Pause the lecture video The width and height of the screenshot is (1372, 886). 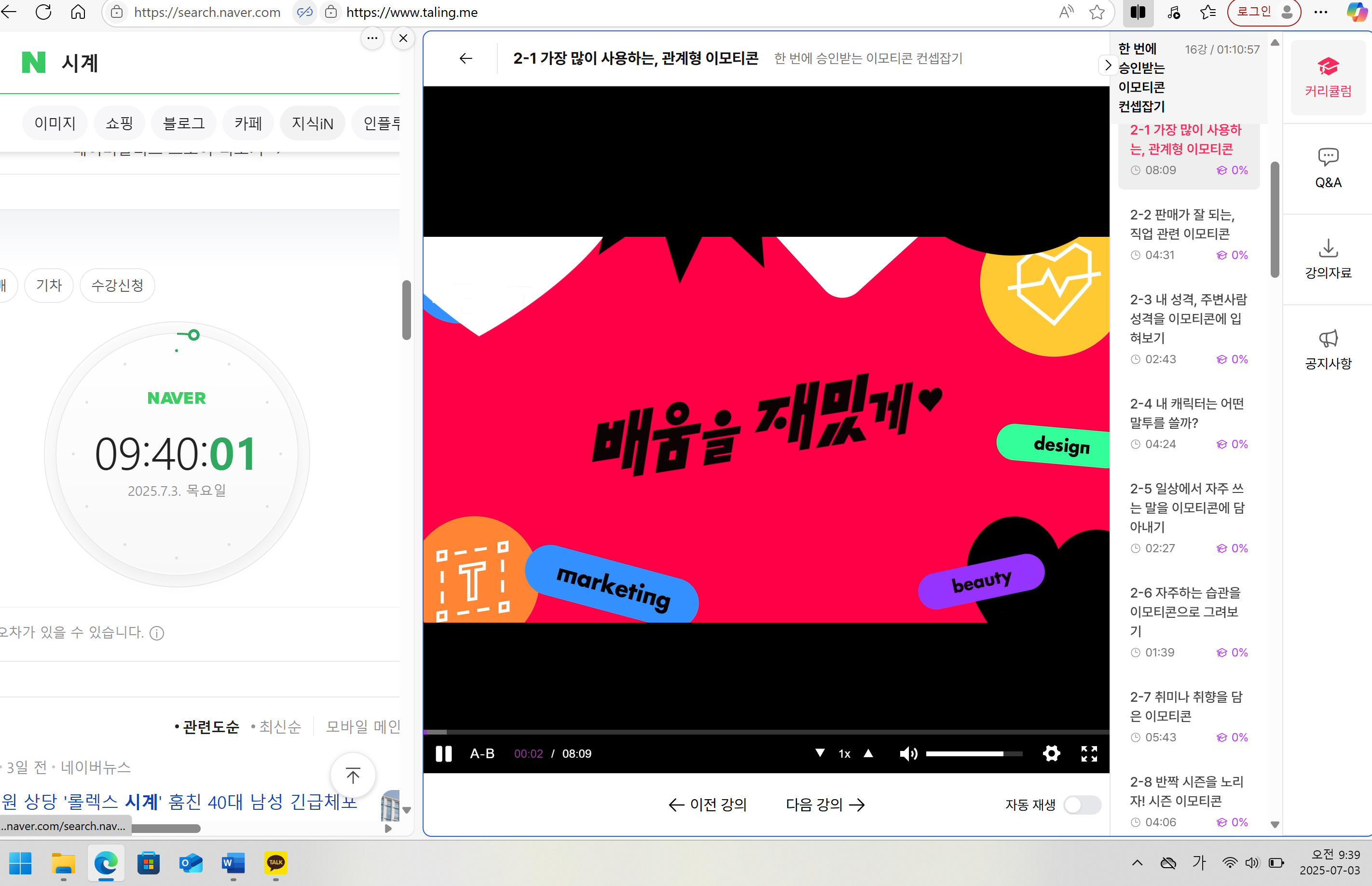click(x=443, y=754)
